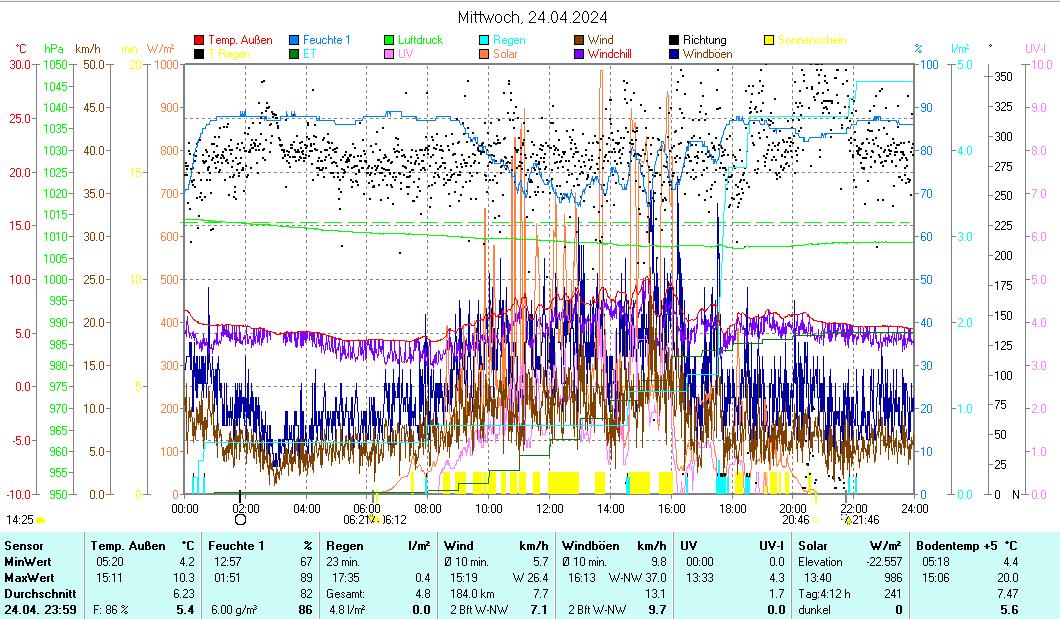This screenshot has width=1060, height=619.
Task: Click the 12:00 time axis label
Action: 549,508
